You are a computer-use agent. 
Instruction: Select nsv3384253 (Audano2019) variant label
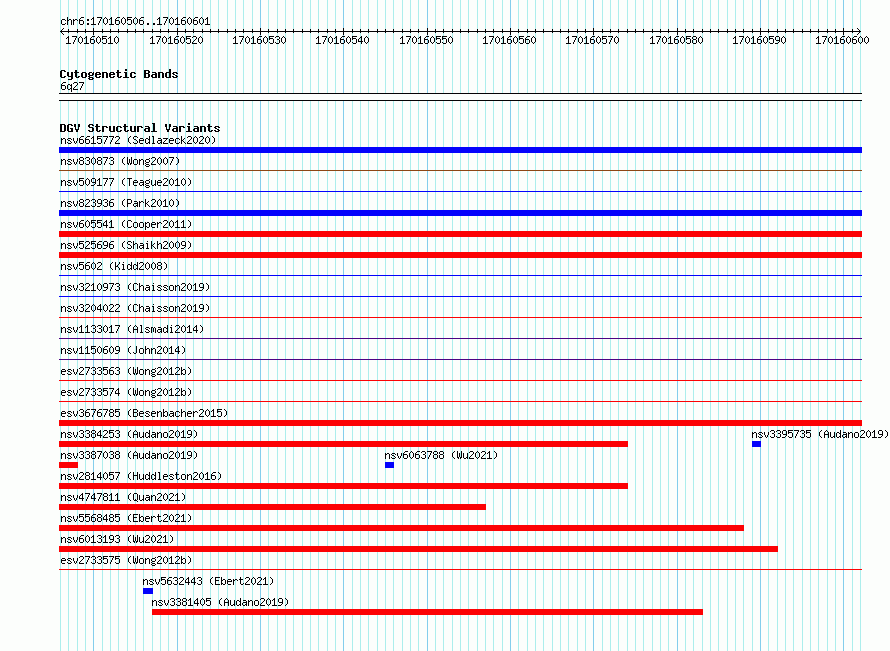(129, 434)
